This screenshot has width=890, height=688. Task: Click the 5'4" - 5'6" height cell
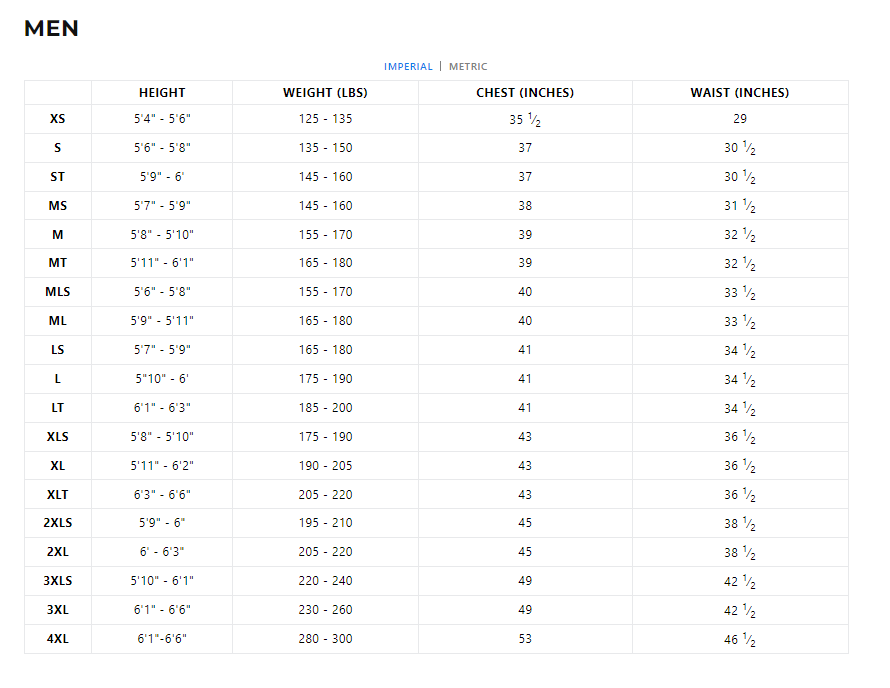(162, 119)
